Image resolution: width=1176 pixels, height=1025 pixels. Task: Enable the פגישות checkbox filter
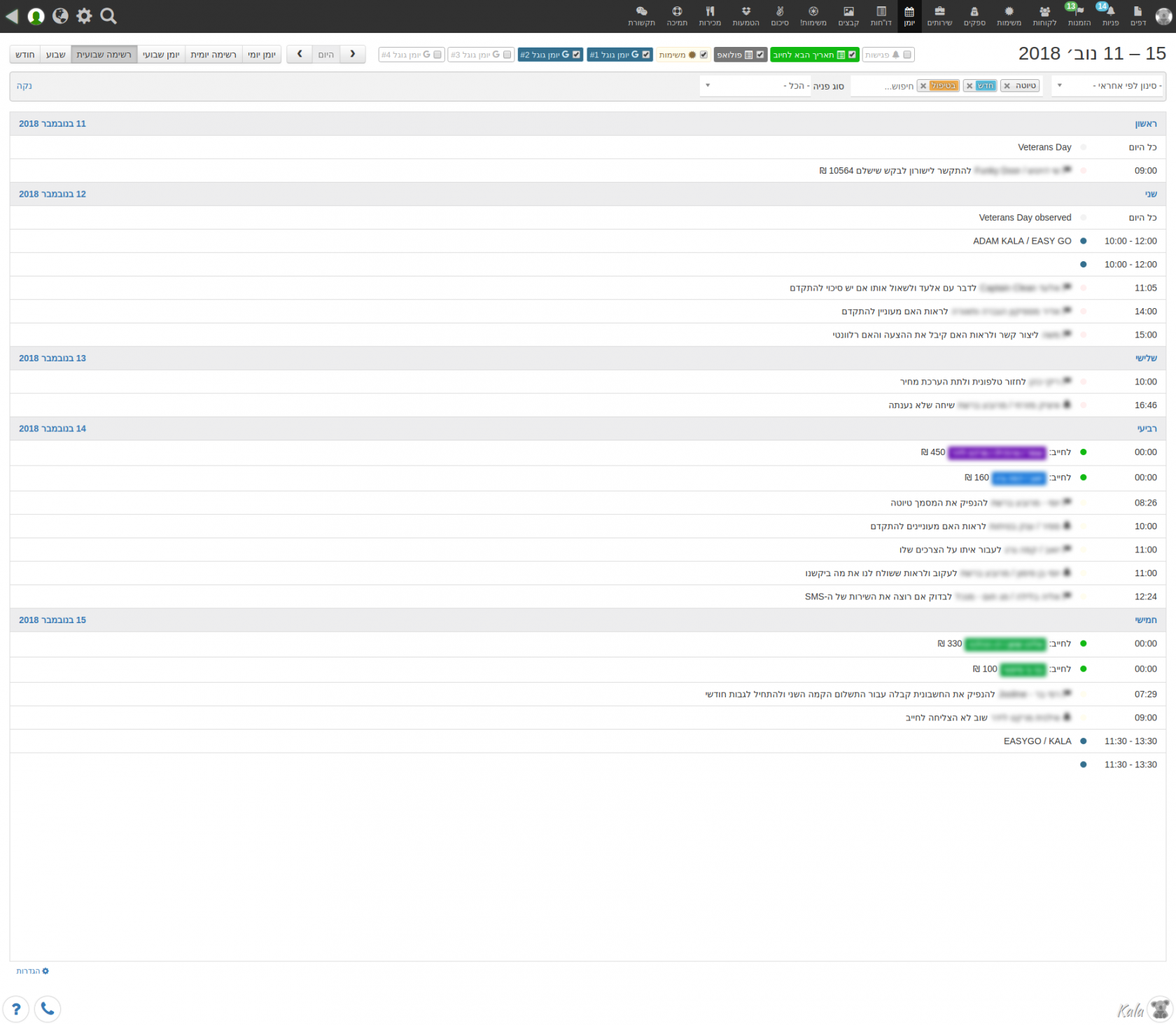[x=907, y=55]
